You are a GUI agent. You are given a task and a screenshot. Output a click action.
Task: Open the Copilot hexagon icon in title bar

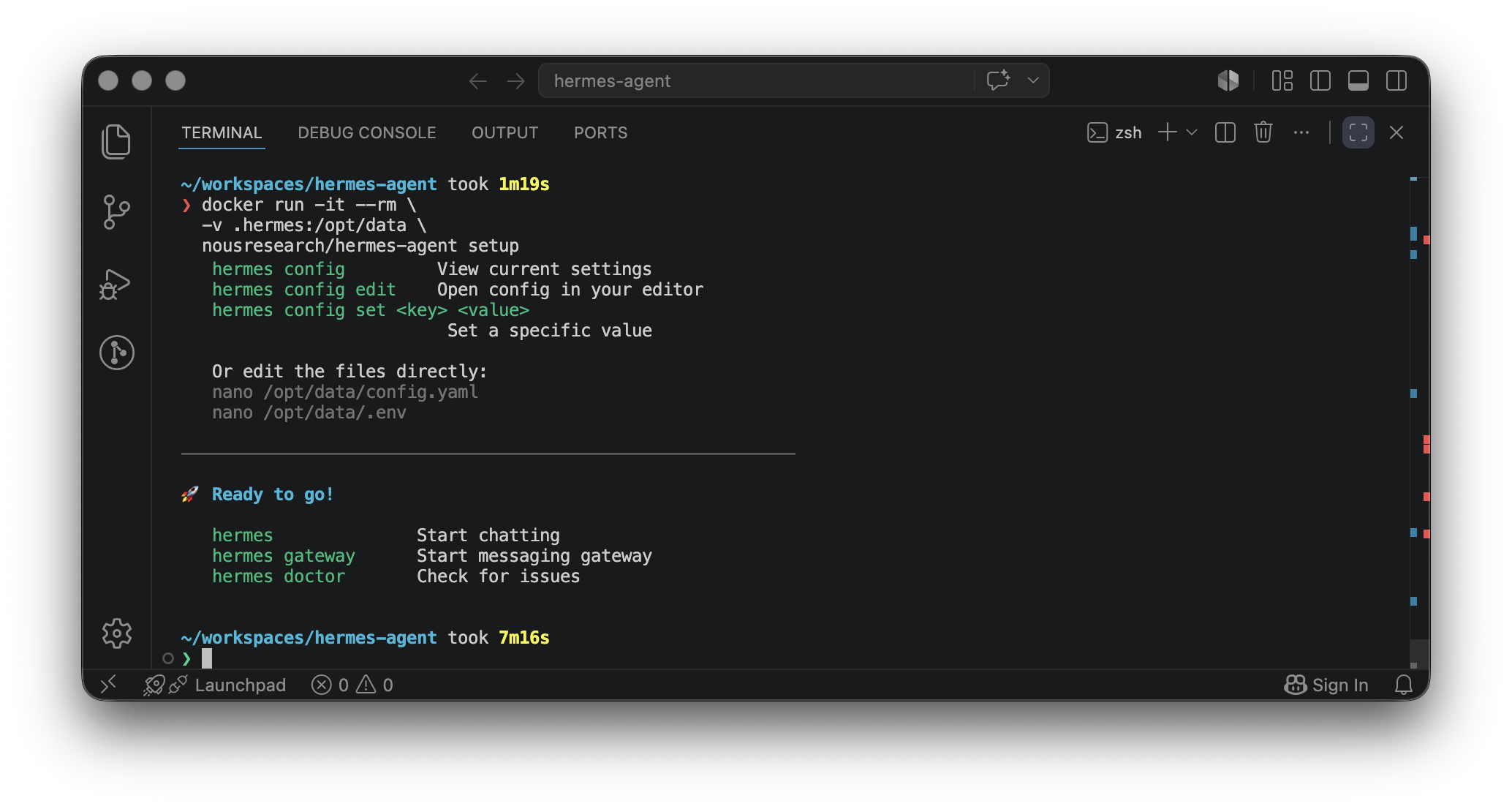pyautogui.click(x=1228, y=80)
